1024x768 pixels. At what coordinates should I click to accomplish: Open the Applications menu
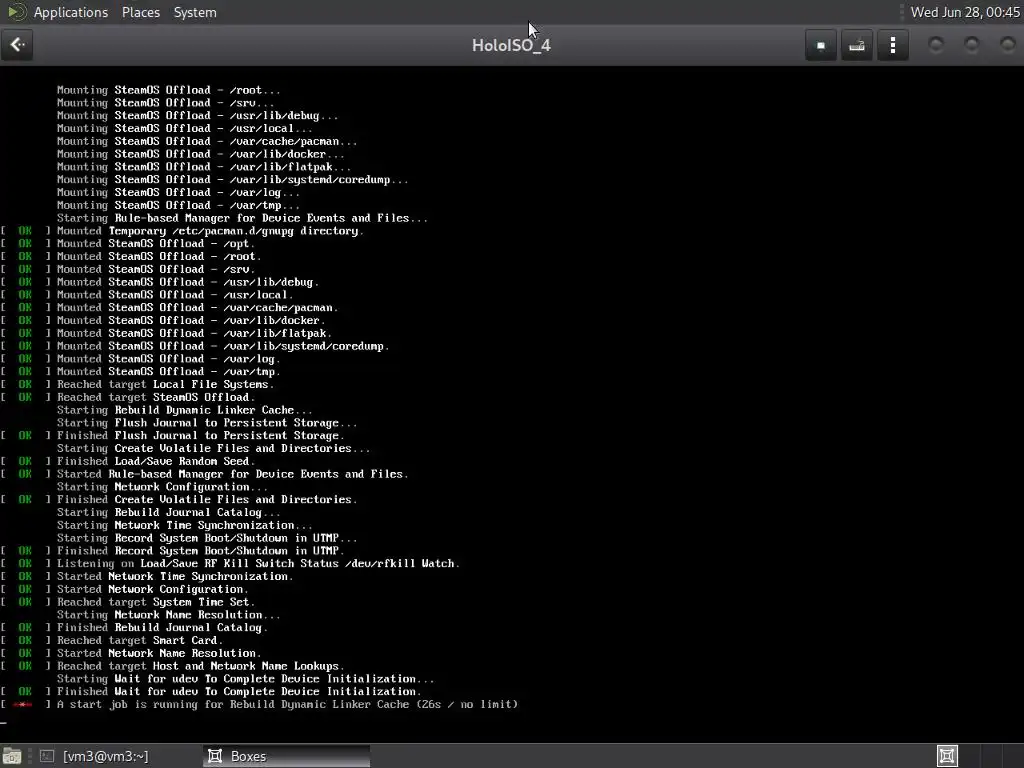[71, 12]
